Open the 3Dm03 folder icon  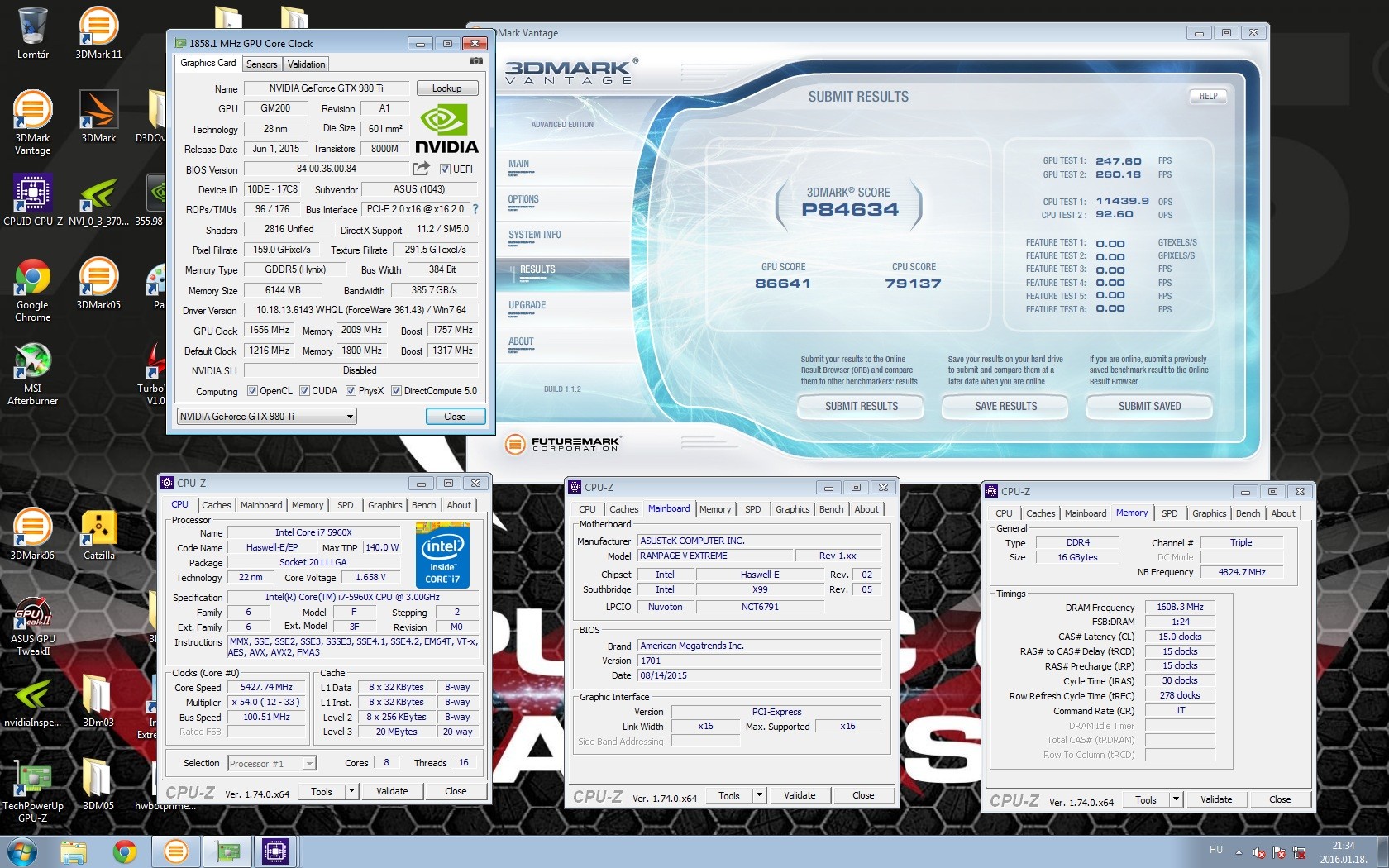(98, 701)
